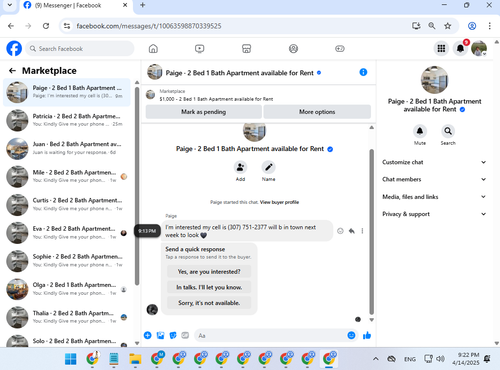500x370 pixels.
Task: Open Eva 2 Bed 2 Bath conversation
Action: pos(67,233)
